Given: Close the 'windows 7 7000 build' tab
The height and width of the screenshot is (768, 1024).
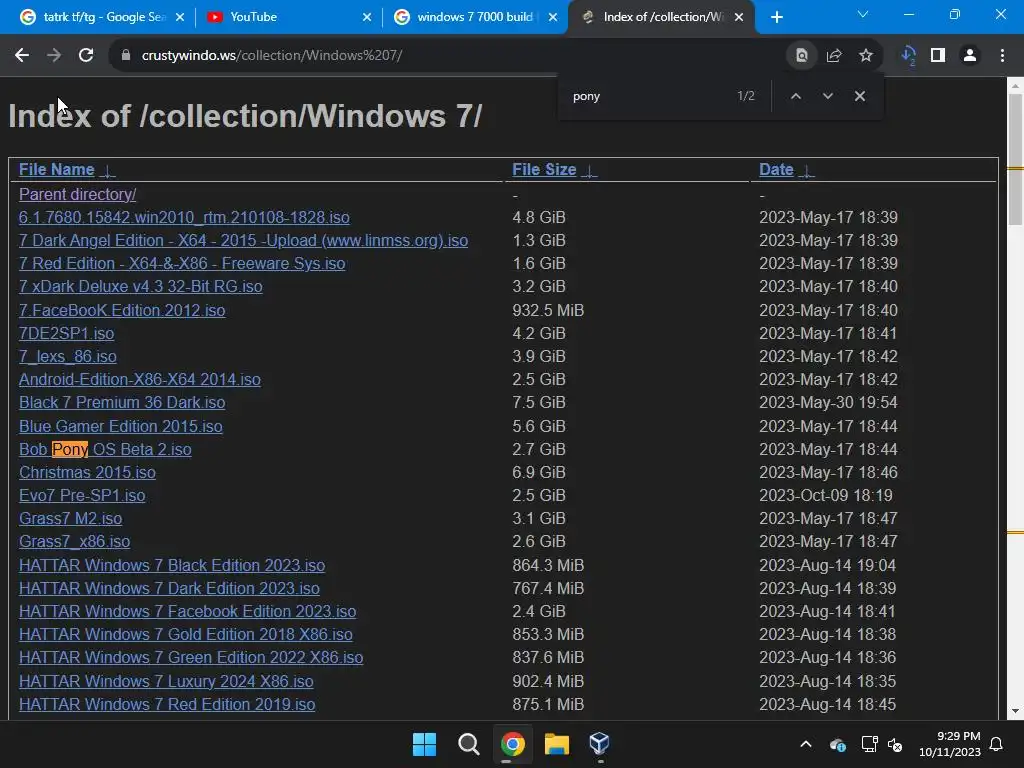Looking at the screenshot, I should coord(553,17).
